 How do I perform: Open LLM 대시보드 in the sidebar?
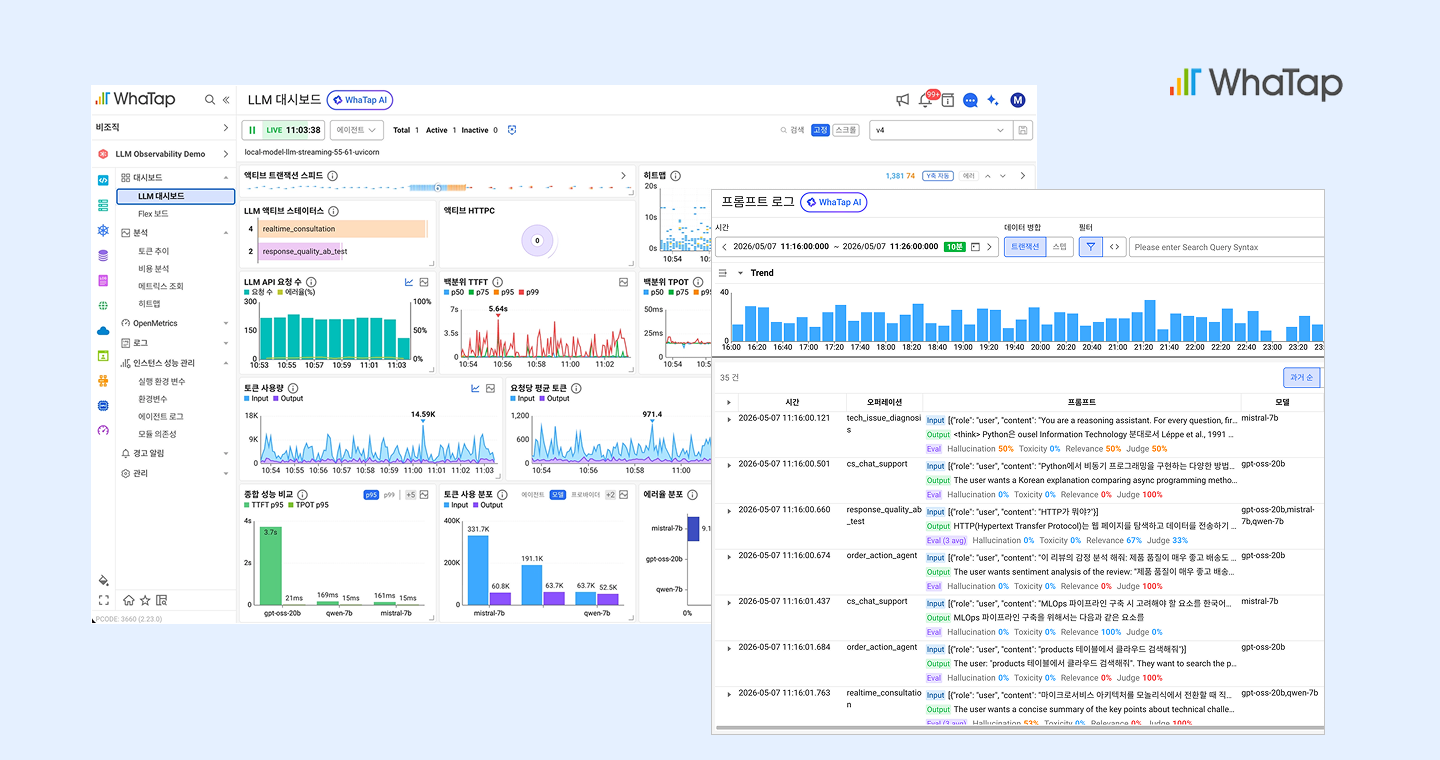[x=175, y=196]
